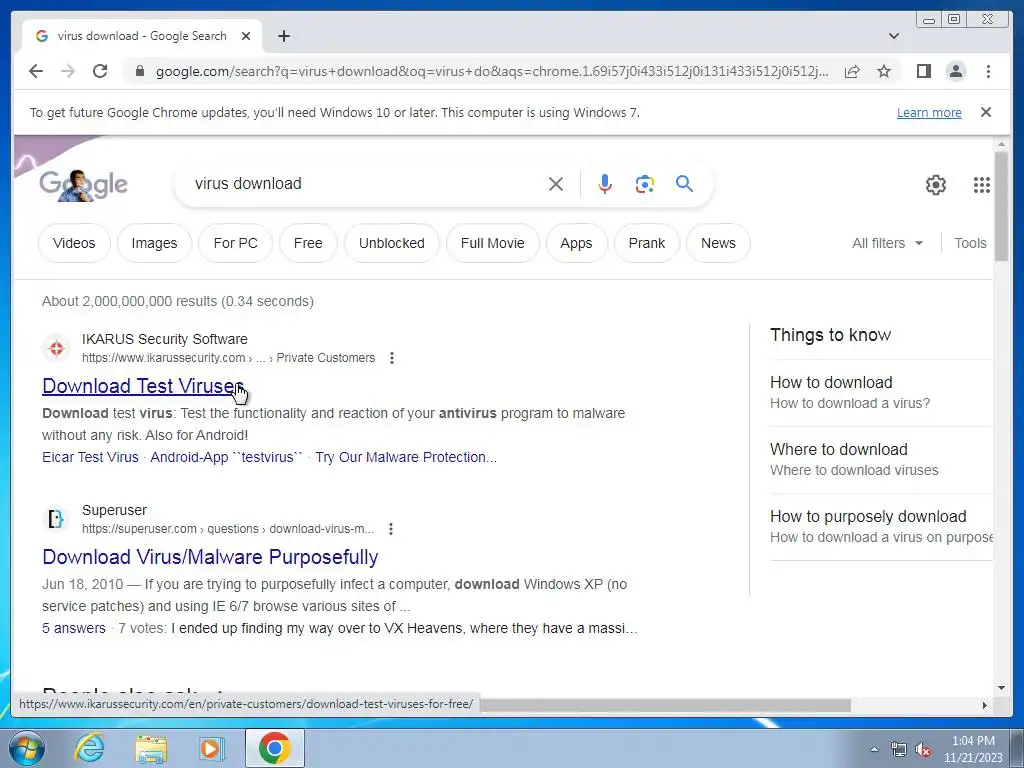The width and height of the screenshot is (1024, 768).
Task: Open the more options dots for Superuser result
Action: 391,529
